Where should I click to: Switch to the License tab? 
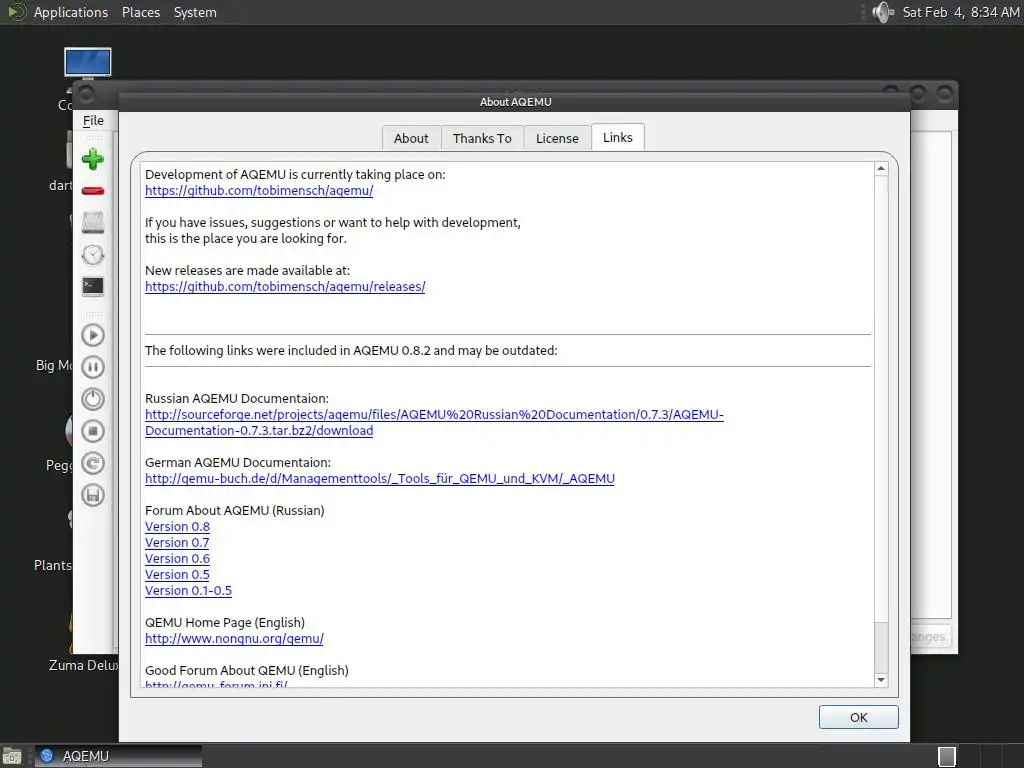click(557, 138)
